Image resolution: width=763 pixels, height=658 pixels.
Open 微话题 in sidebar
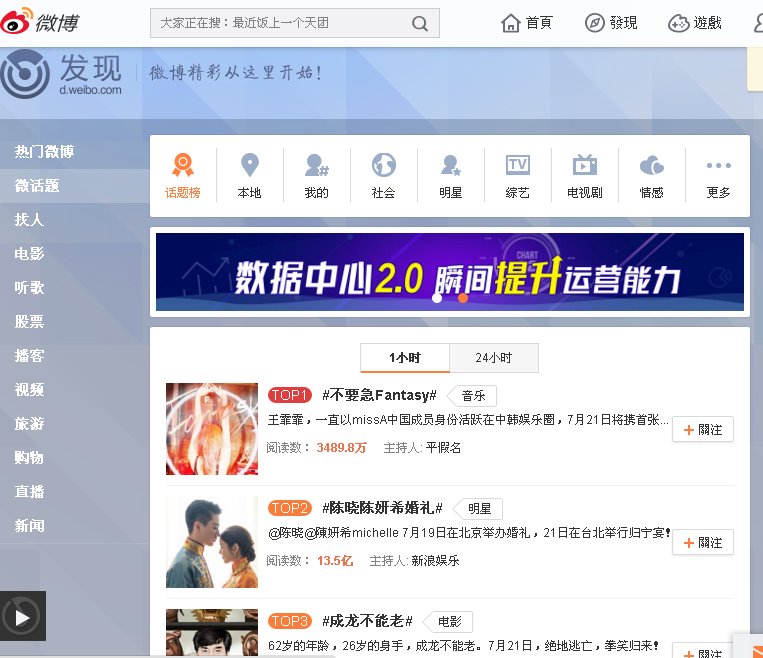click(x=37, y=186)
